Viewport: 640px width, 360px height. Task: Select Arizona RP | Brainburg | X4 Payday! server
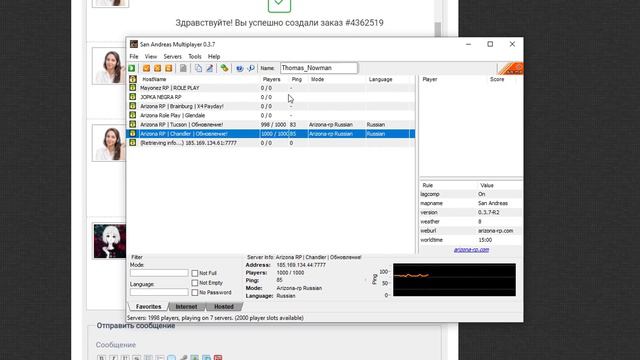(x=271, y=106)
